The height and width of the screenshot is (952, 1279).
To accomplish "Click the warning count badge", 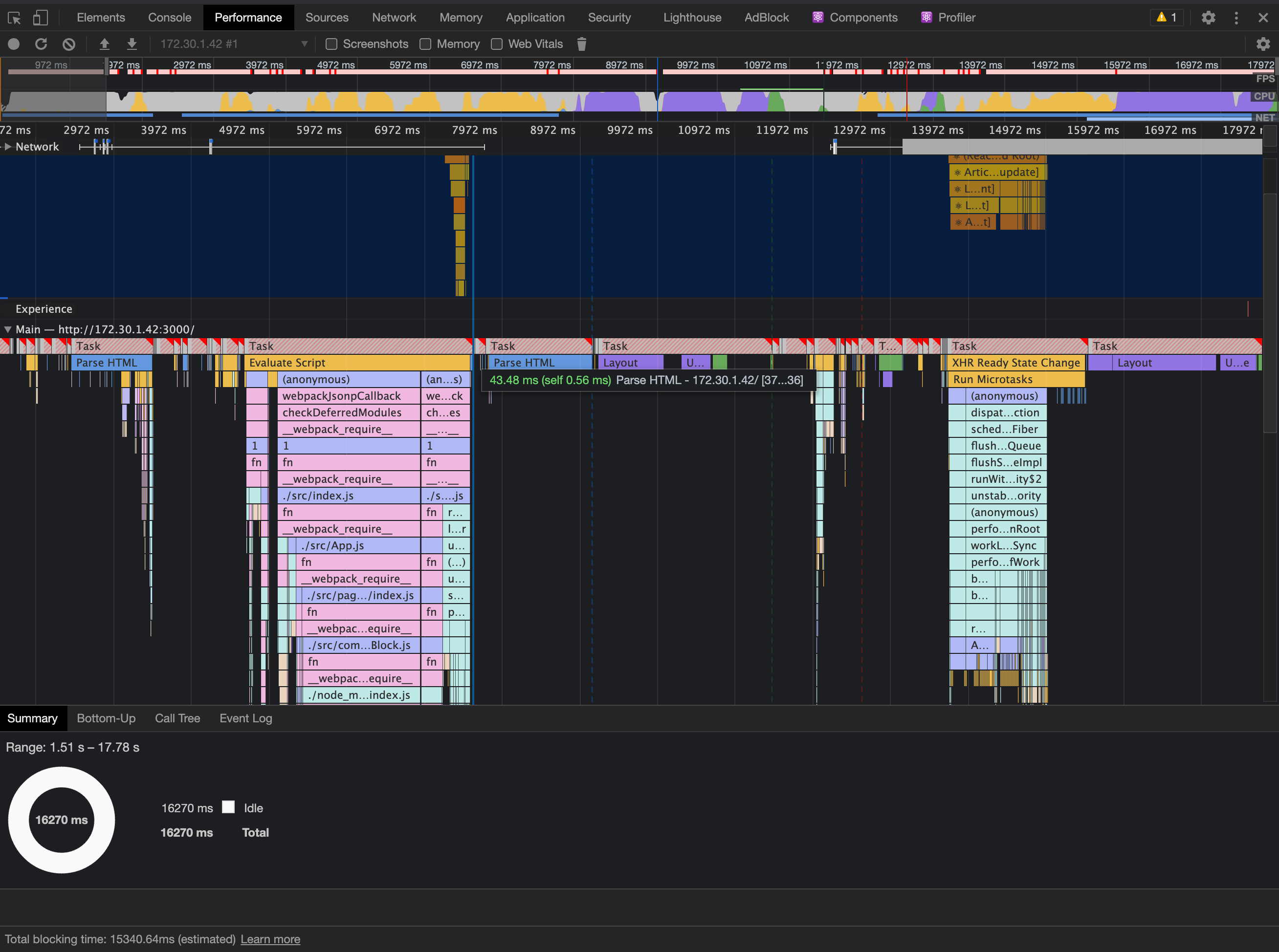I will click(x=1166, y=17).
